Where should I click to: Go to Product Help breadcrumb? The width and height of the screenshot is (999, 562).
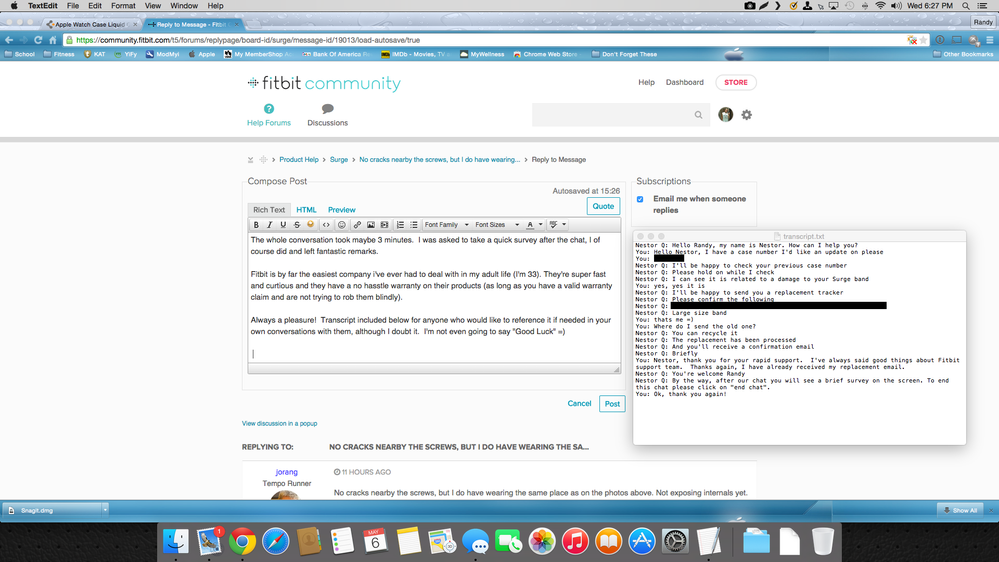[299, 160]
